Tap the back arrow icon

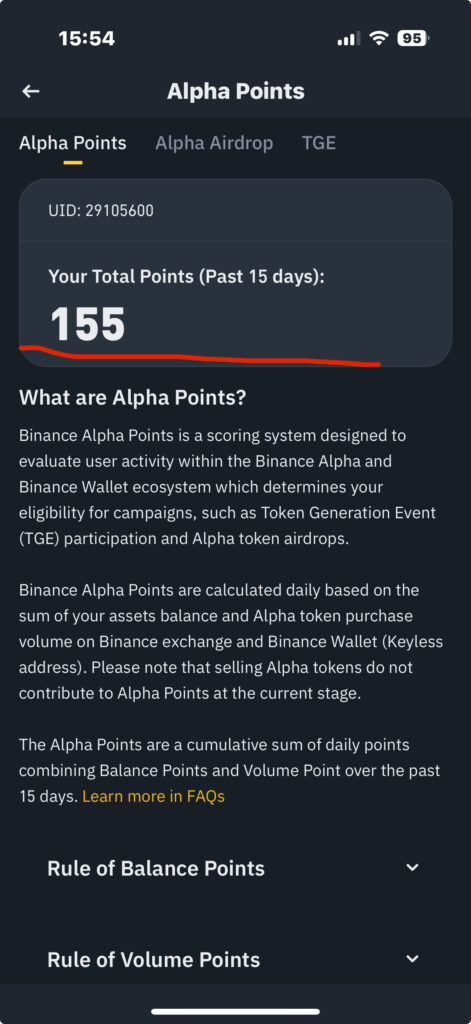pos(31,91)
